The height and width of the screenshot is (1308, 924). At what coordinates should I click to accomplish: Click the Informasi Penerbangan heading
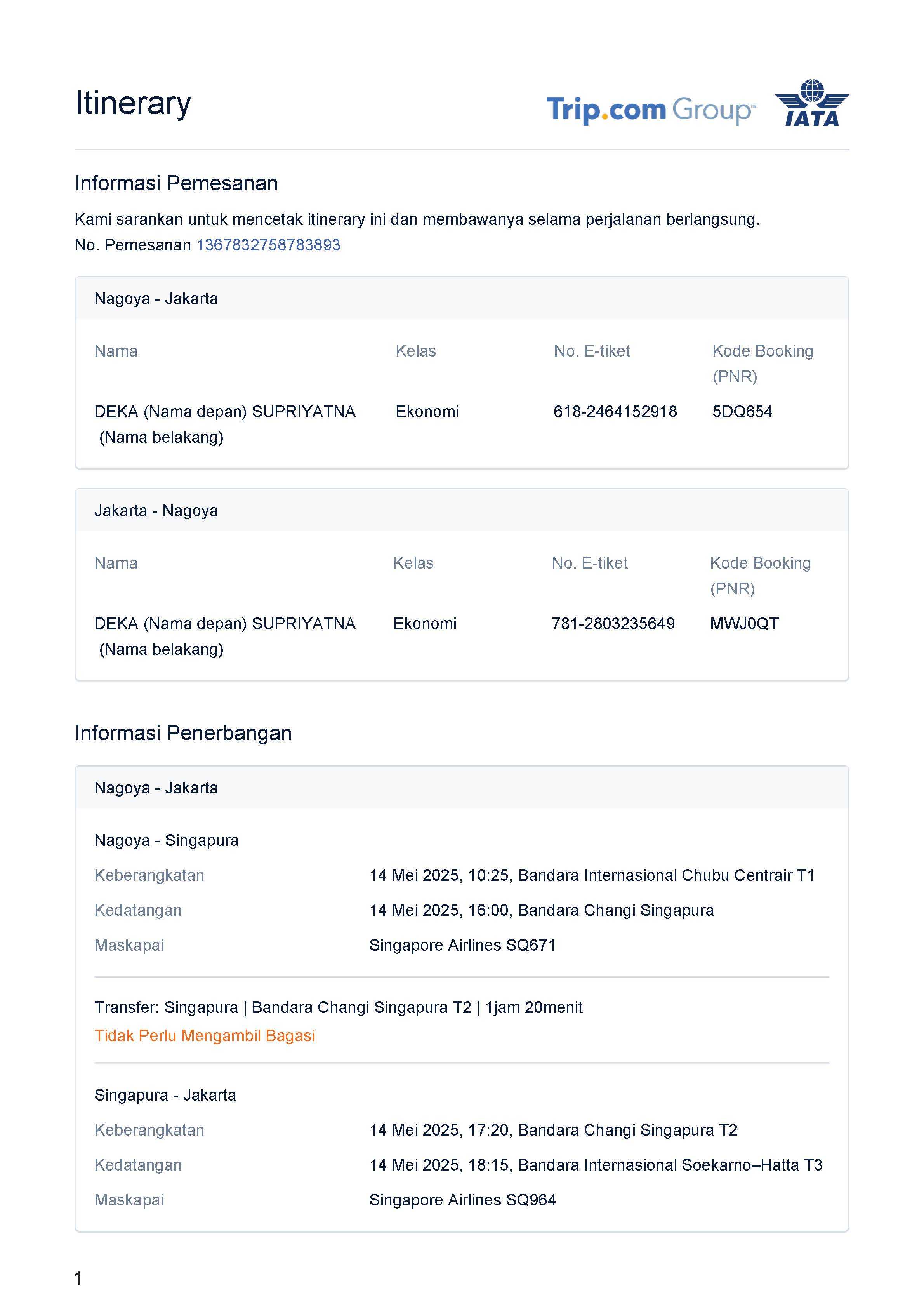(x=183, y=733)
